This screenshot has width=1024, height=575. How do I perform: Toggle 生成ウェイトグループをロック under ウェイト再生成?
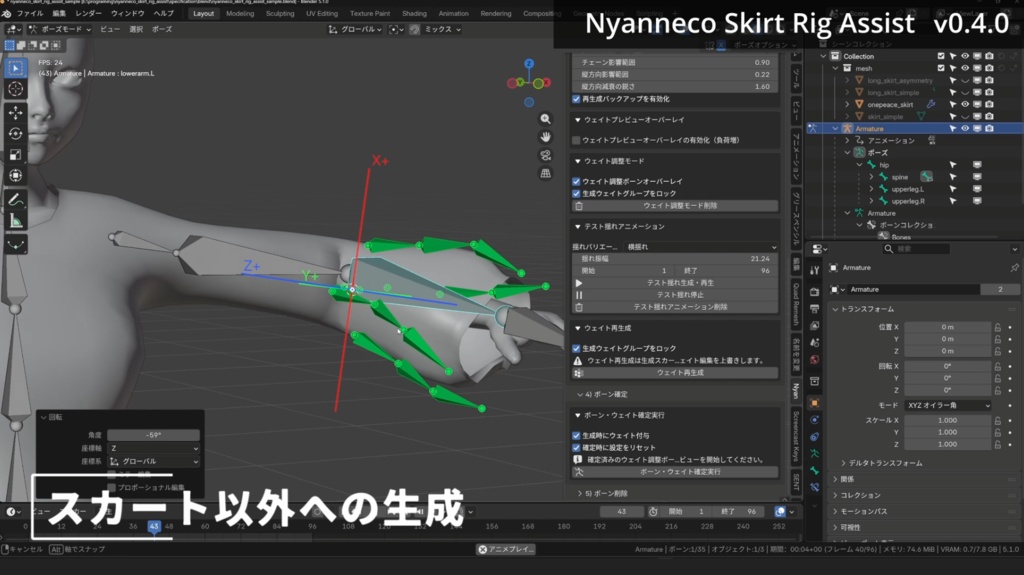click(x=576, y=349)
